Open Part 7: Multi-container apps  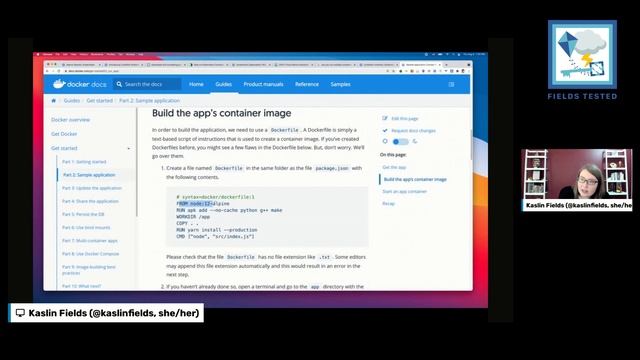tap(89, 241)
